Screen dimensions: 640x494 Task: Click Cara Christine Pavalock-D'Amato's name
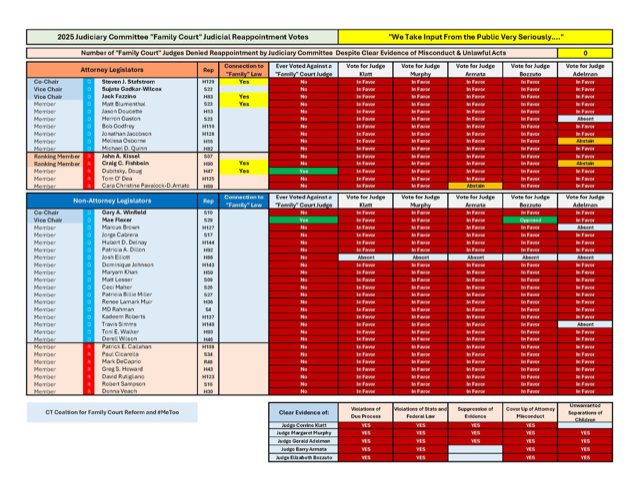pos(145,186)
